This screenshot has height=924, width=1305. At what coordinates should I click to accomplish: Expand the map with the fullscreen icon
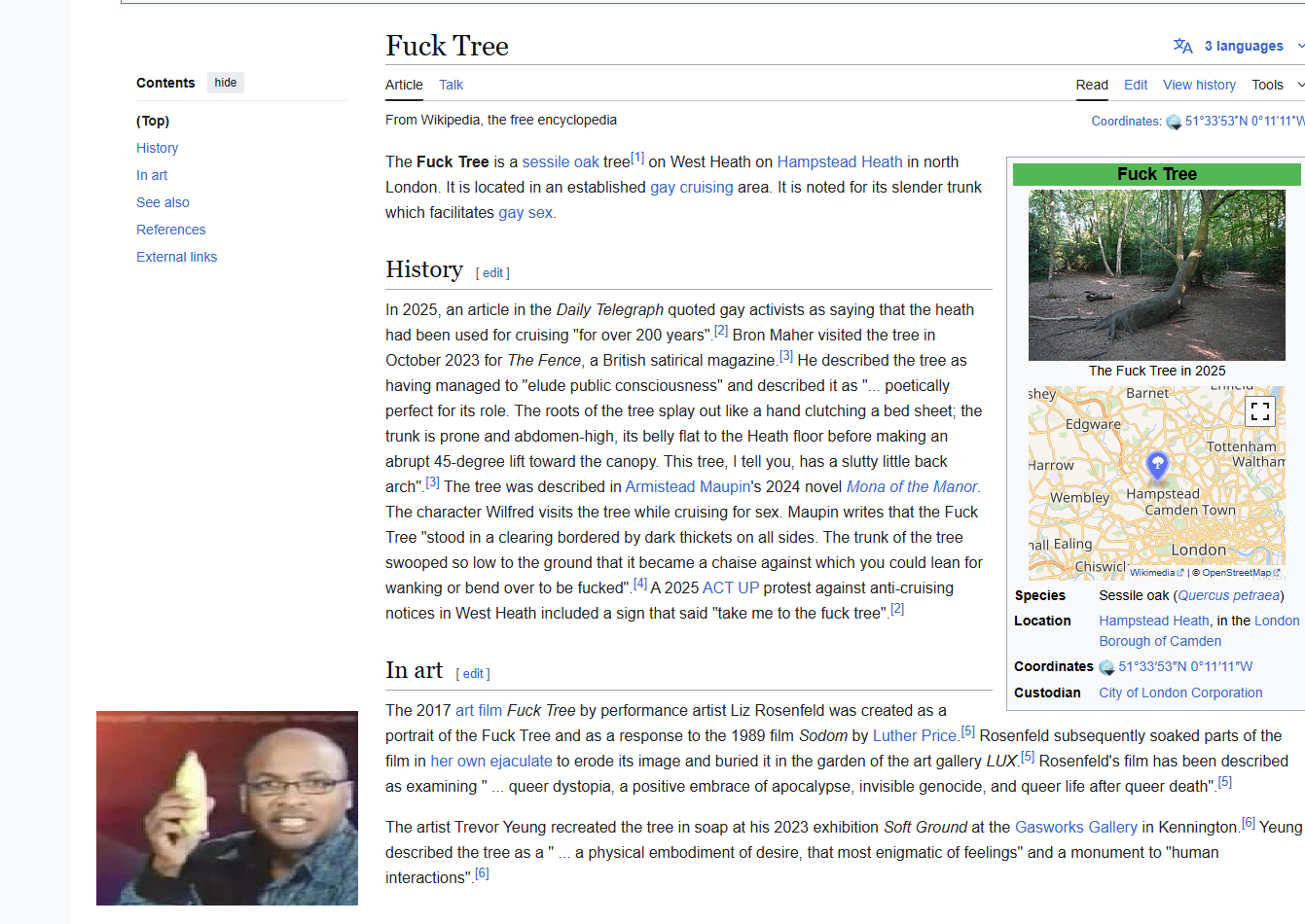(1260, 411)
